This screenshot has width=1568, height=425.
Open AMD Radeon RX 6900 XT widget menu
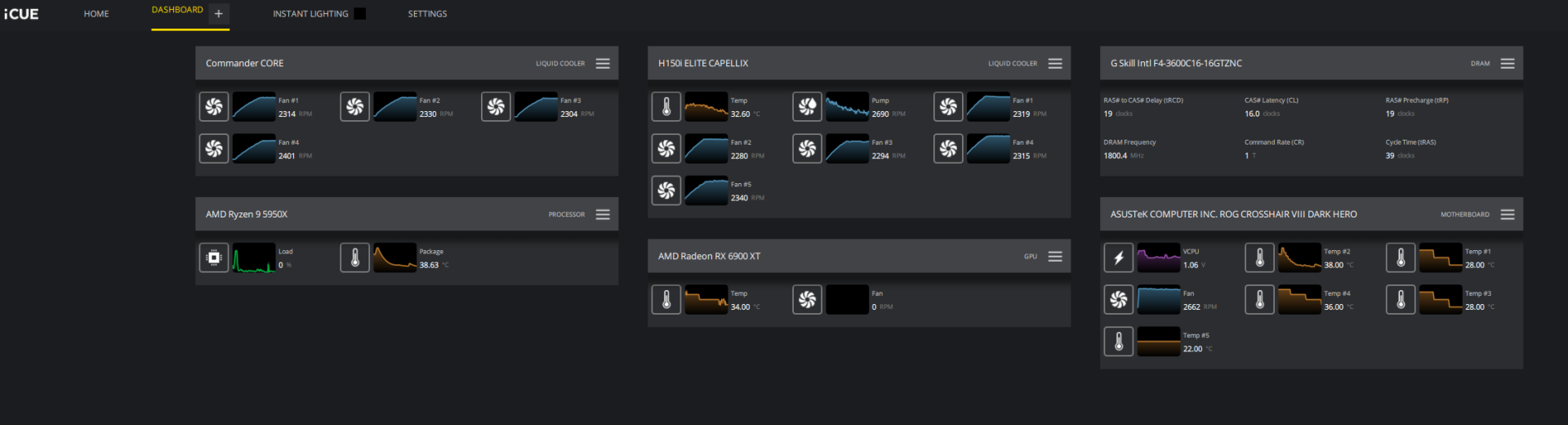click(1055, 257)
